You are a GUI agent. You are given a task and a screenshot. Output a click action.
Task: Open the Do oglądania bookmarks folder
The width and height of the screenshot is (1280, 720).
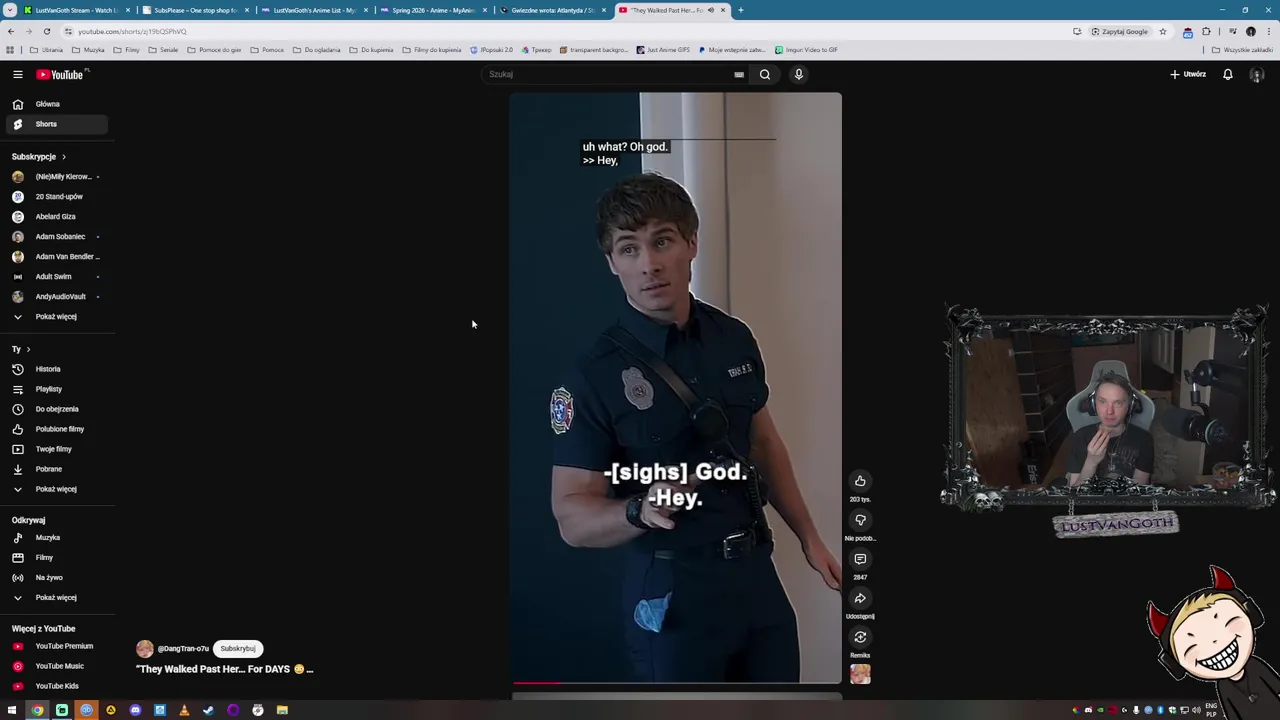click(317, 50)
